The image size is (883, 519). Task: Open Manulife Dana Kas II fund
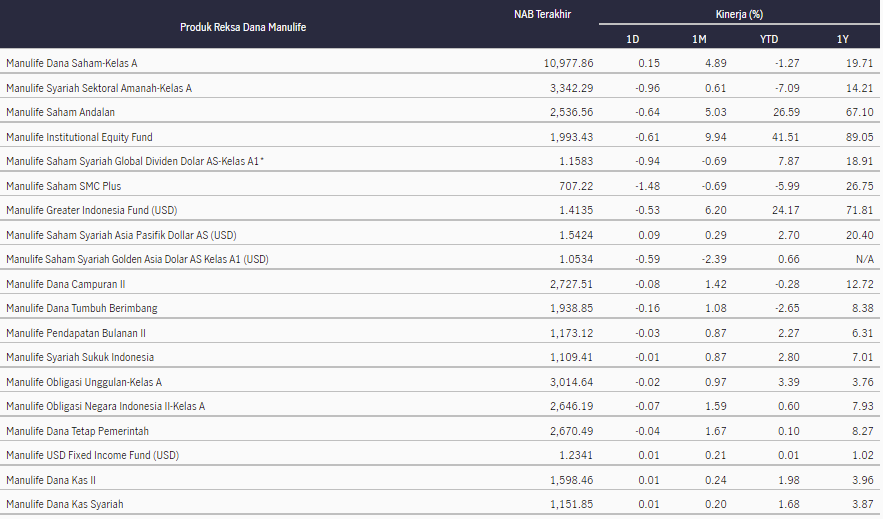pos(51,480)
